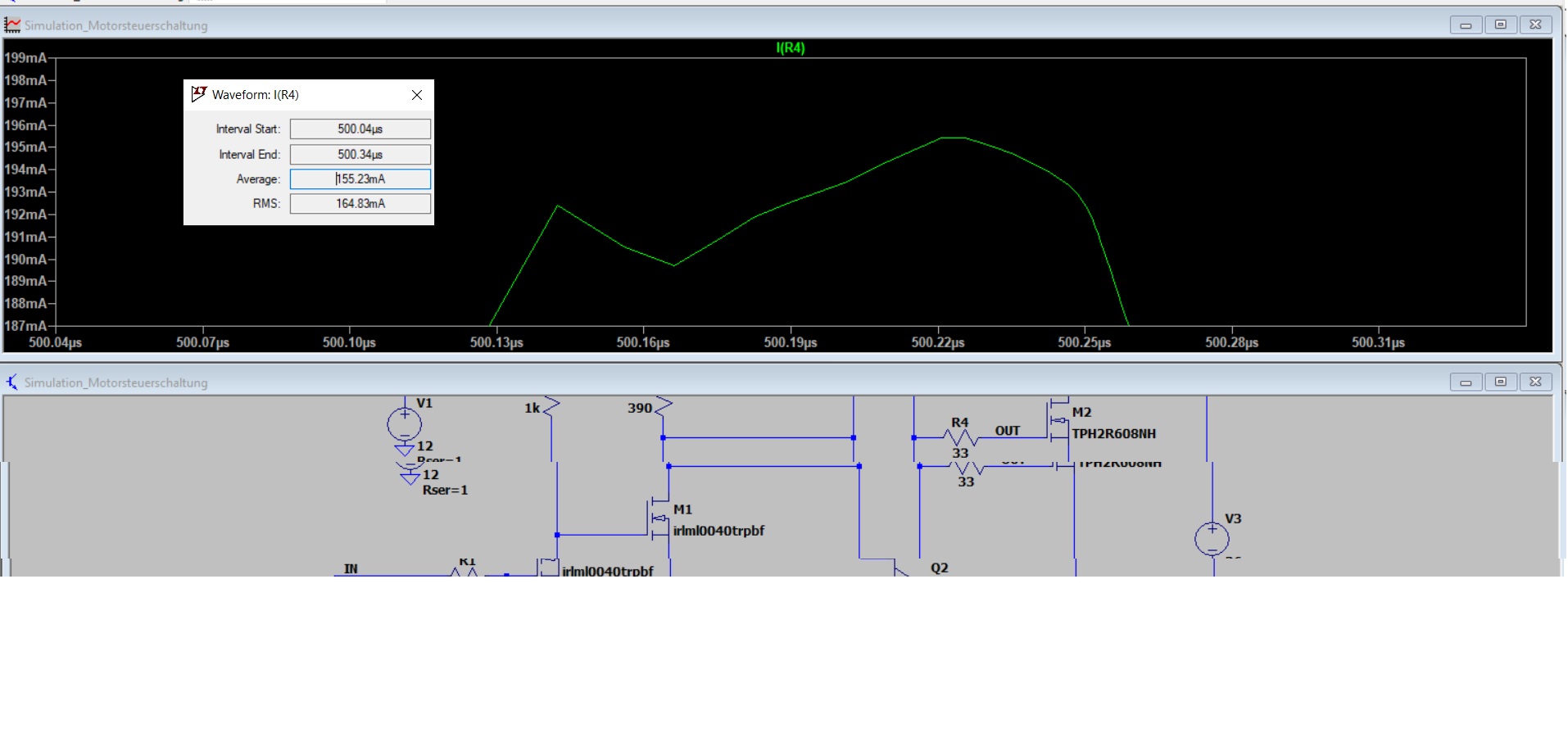Select resistor R4 in the schematic

pyautogui.click(x=960, y=437)
